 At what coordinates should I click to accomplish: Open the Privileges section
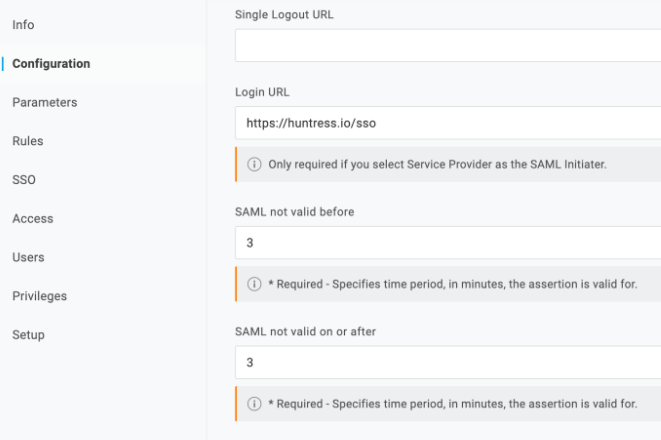point(40,296)
